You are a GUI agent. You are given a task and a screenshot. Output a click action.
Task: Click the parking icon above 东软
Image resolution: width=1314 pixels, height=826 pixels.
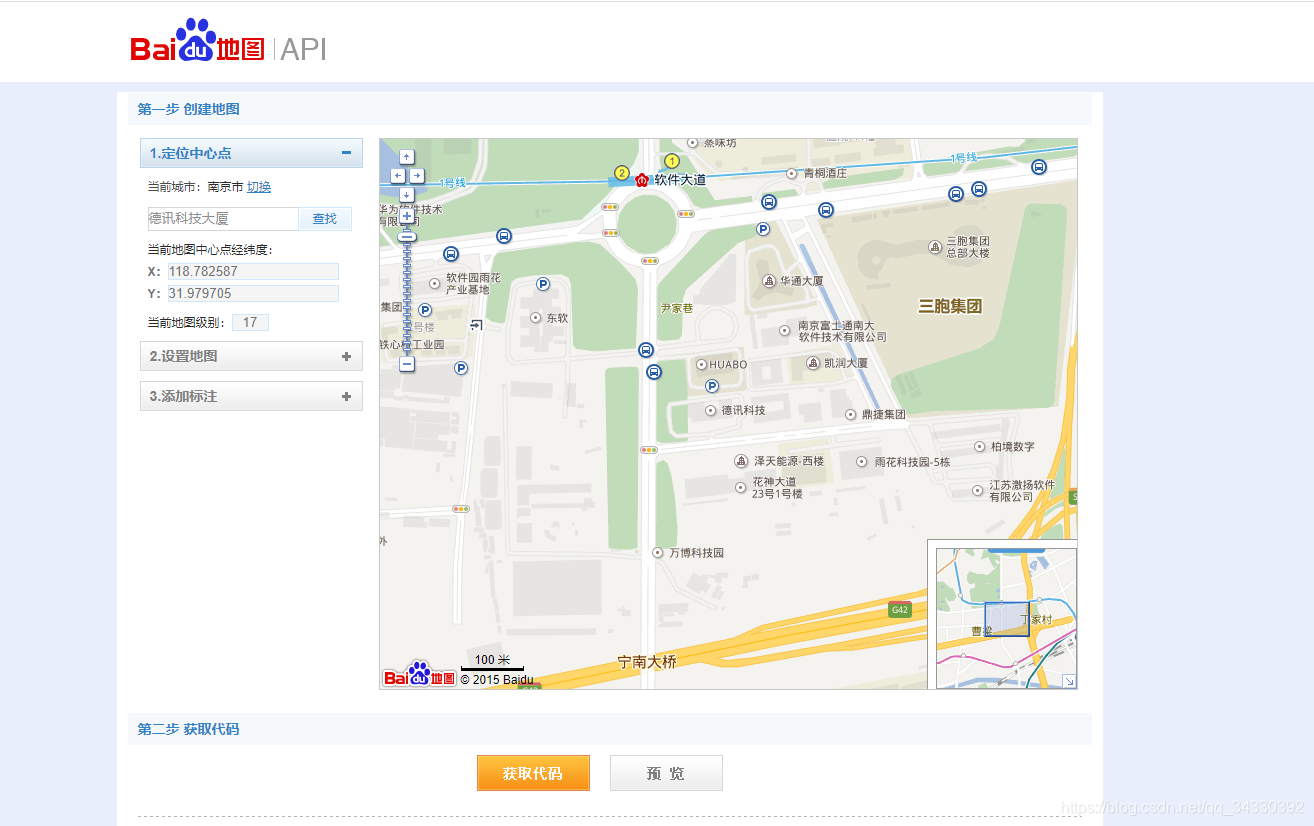coord(543,284)
